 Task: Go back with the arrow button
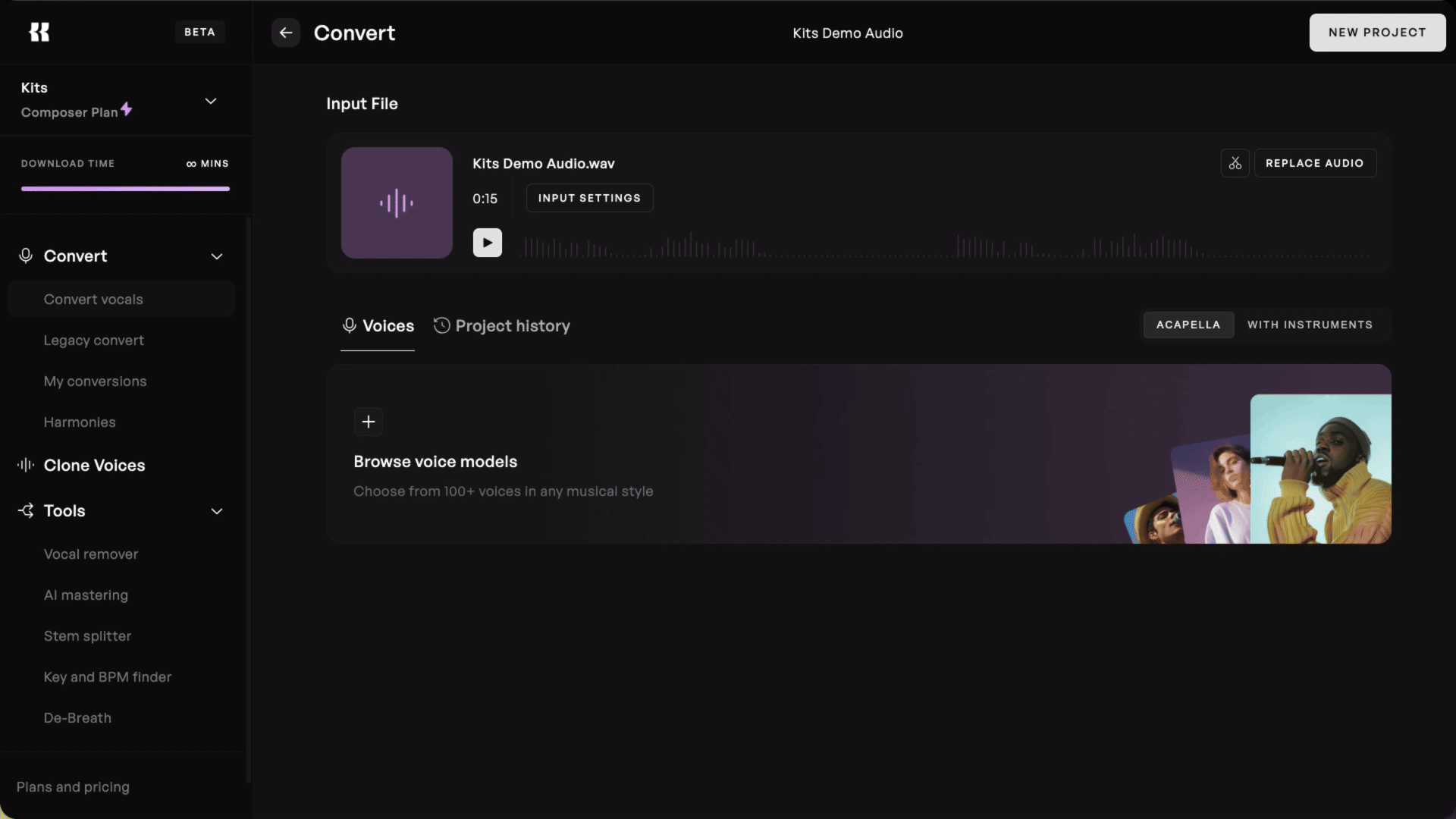(x=286, y=33)
